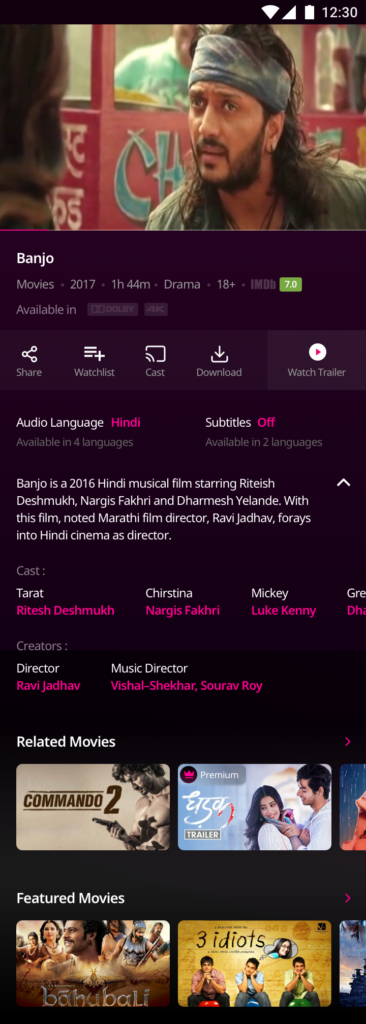The width and height of the screenshot is (366, 1024).
Task: Tap the 4K availability badge
Action: click(156, 310)
